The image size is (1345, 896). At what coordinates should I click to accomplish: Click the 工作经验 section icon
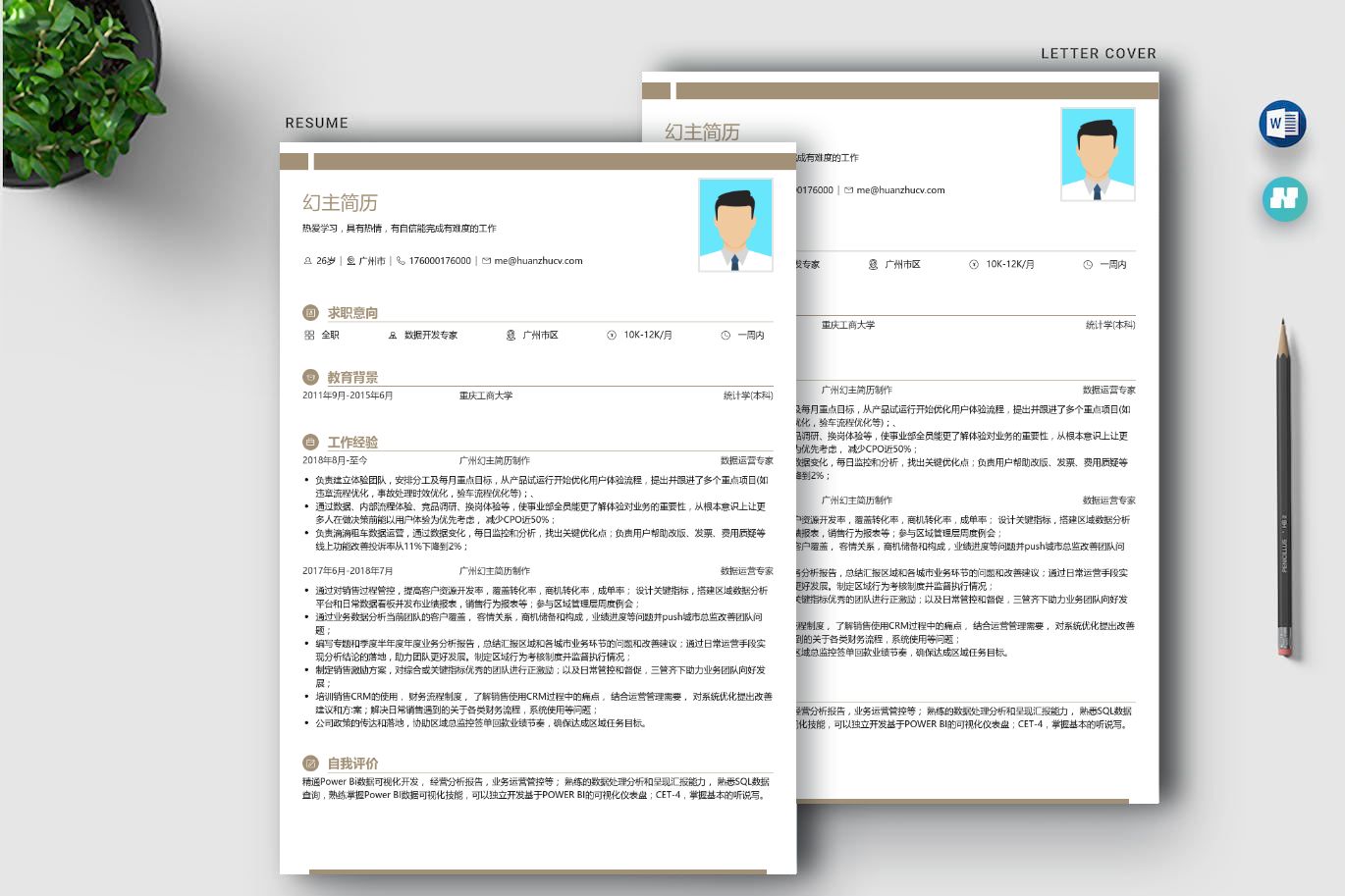point(310,442)
